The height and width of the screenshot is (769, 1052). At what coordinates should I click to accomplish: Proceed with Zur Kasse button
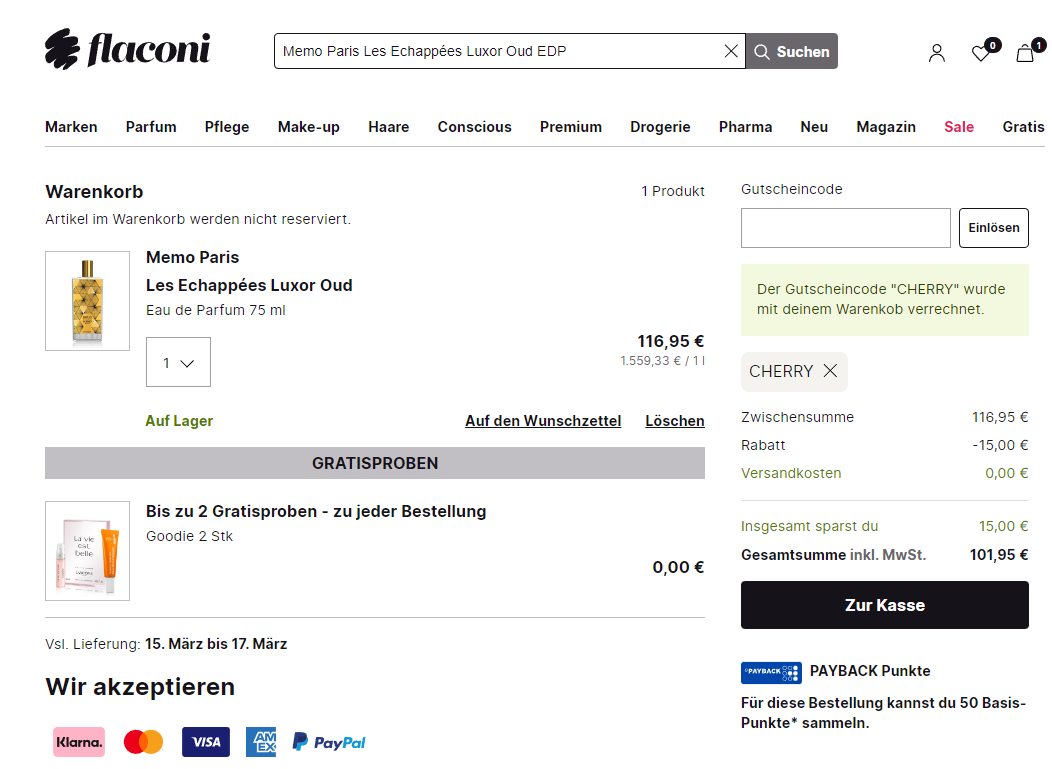point(884,605)
